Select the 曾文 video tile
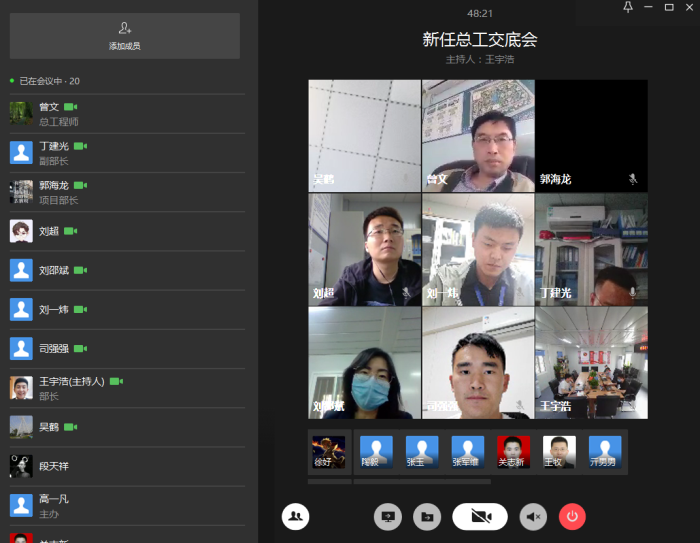 (x=477, y=135)
